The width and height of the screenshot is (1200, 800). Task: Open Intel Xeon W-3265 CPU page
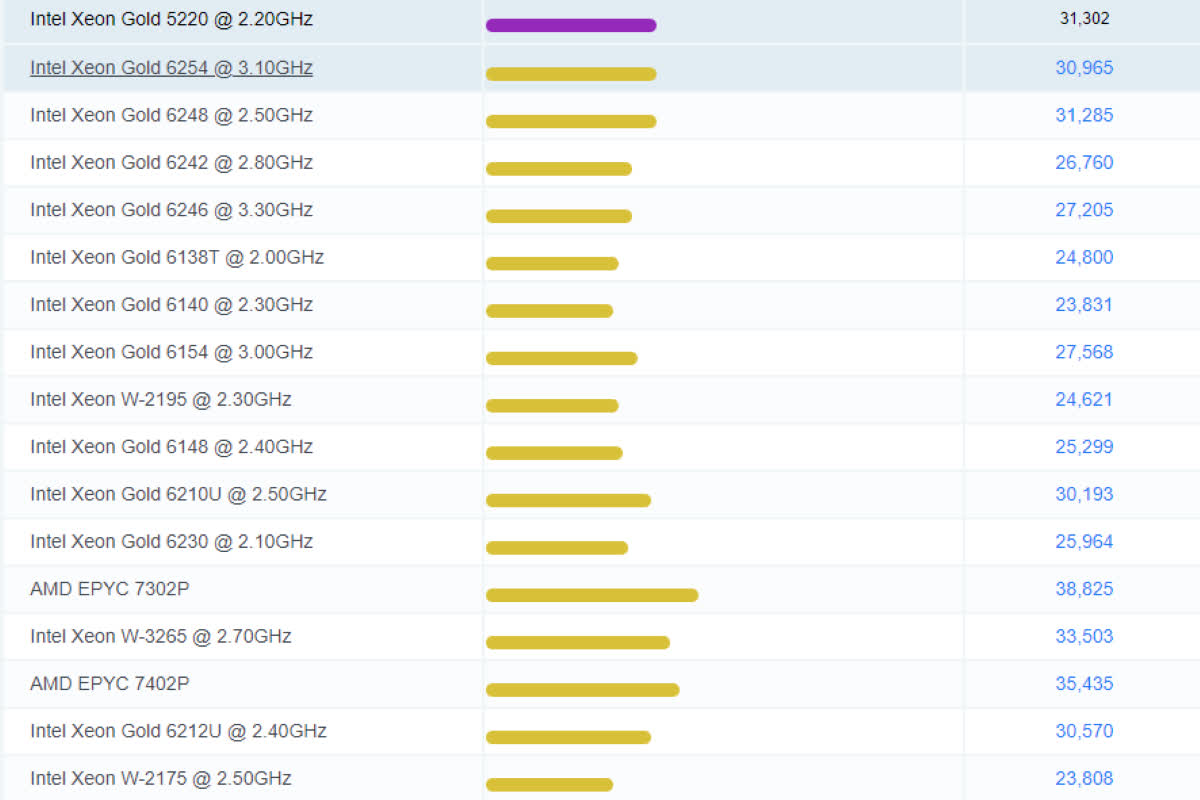click(x=161, y=636)
